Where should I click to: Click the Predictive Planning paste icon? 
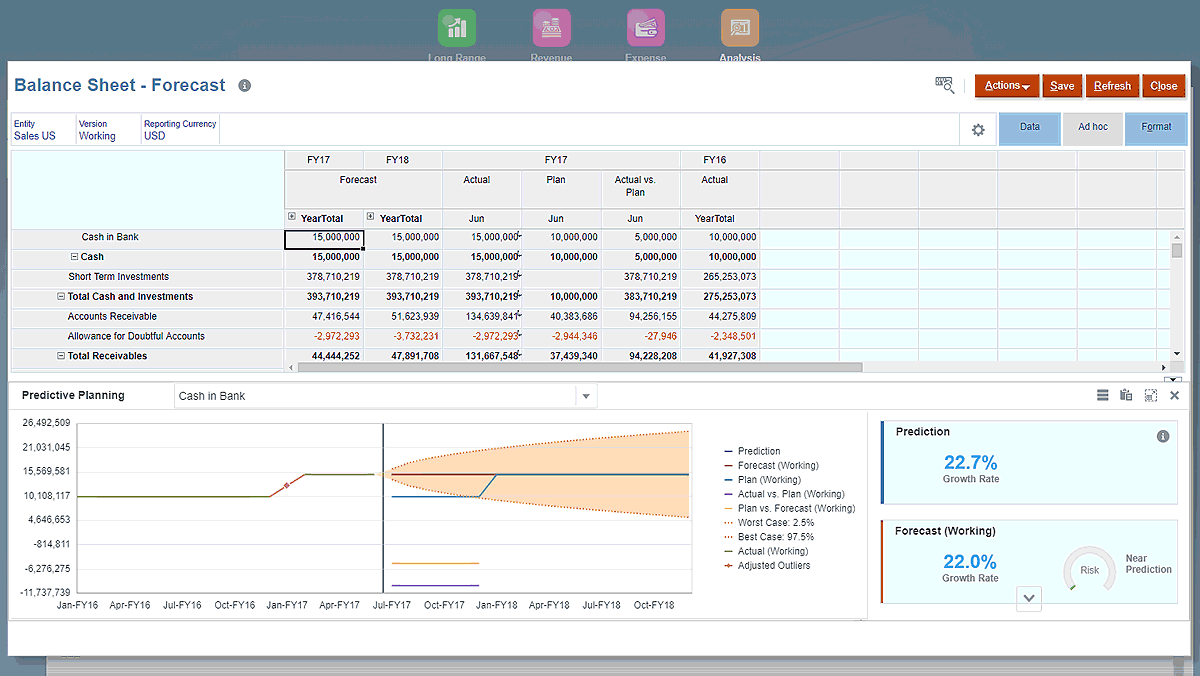(1126, 396)
